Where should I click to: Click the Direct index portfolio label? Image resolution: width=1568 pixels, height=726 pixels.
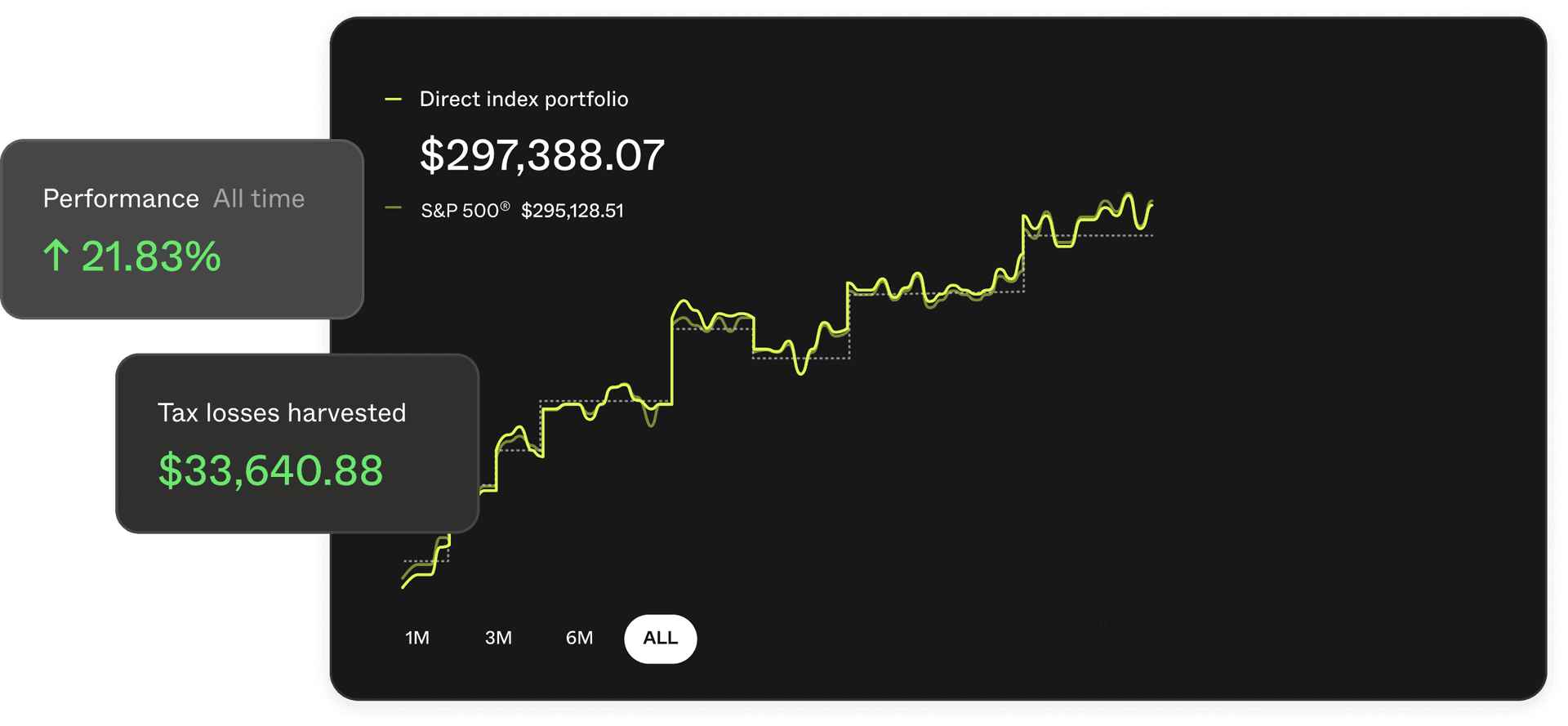click(x=523, y=100)
